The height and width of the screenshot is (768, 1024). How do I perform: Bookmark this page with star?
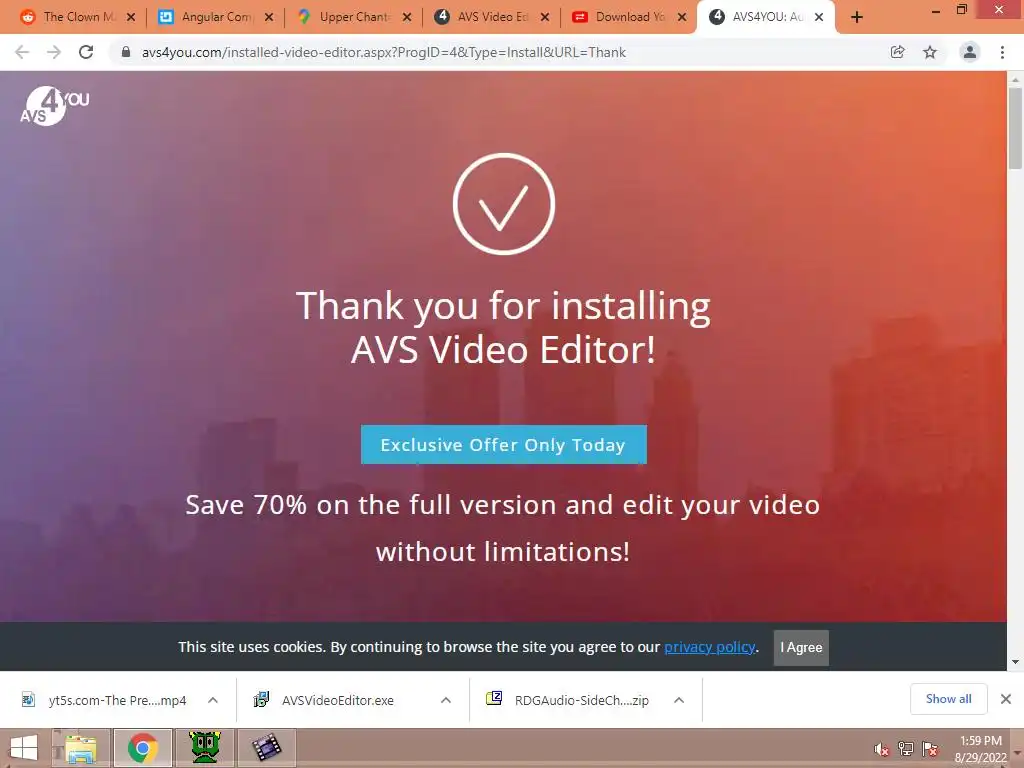click(930, 52)
